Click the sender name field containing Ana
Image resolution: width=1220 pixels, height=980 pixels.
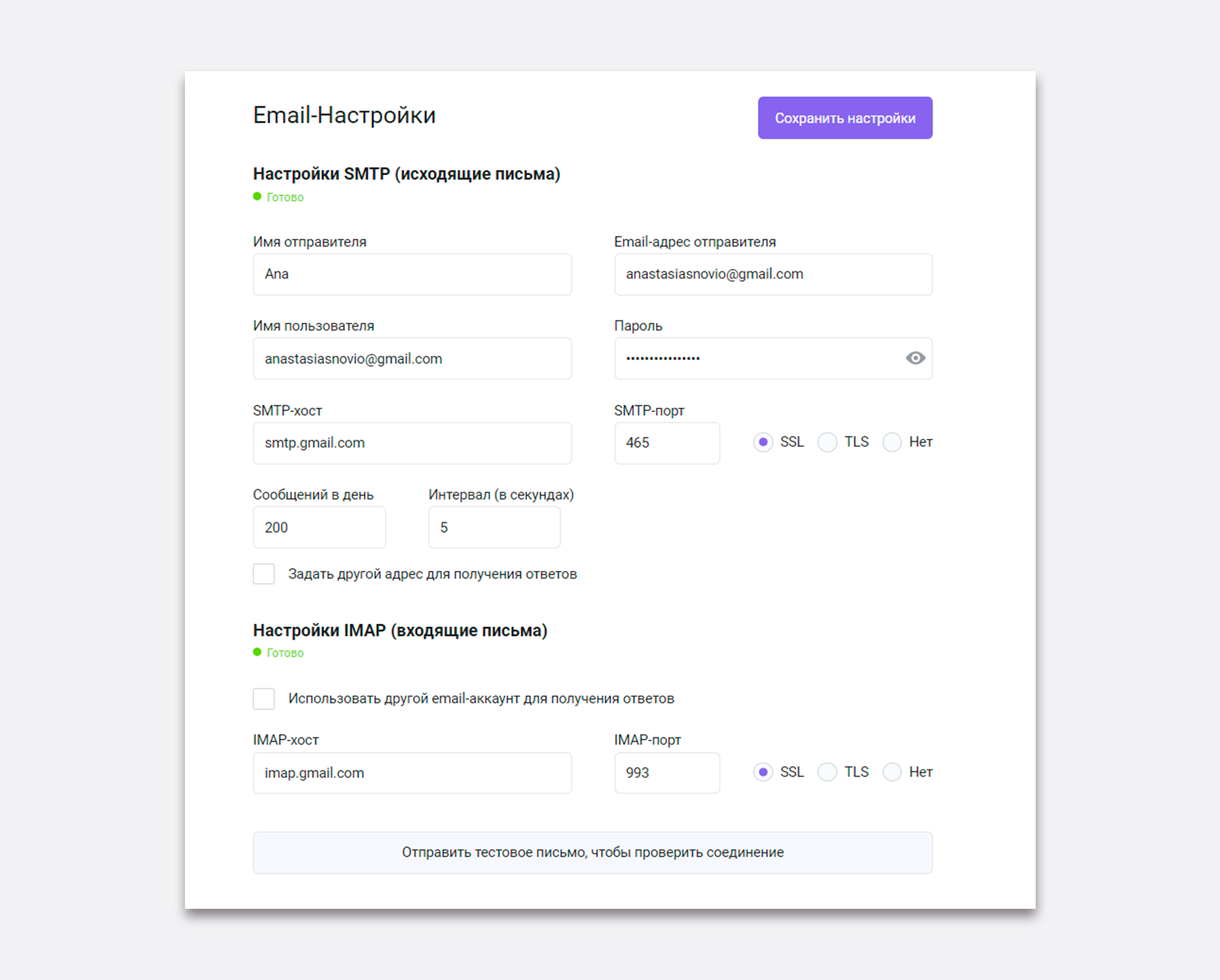(412, 274)
